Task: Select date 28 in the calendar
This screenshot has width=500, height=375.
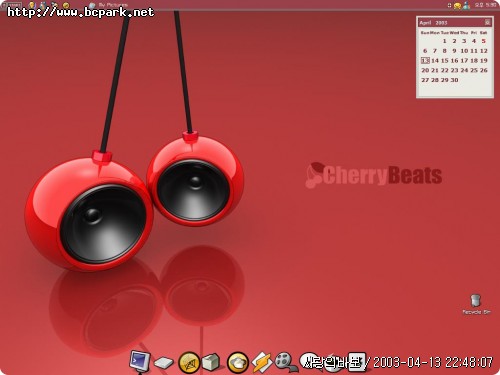Action: click(x=435, y=80)
